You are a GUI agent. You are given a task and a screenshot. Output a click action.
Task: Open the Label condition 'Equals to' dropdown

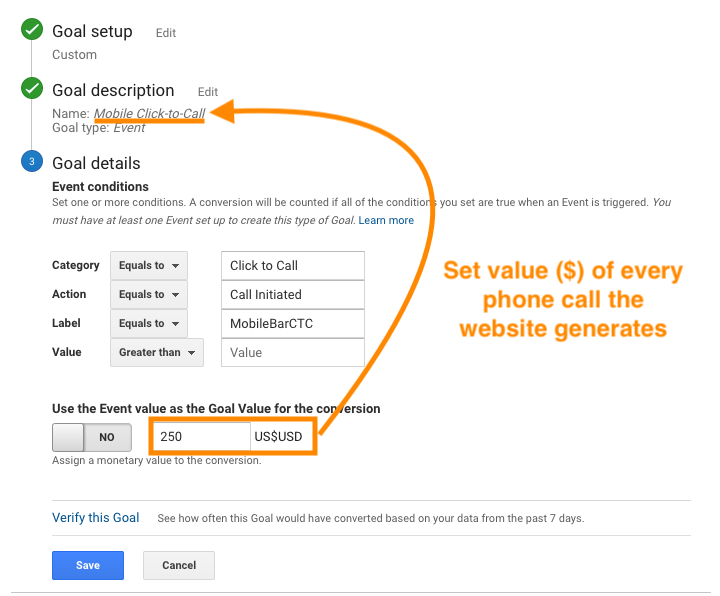pyautogui.click(x=148, y=324)
